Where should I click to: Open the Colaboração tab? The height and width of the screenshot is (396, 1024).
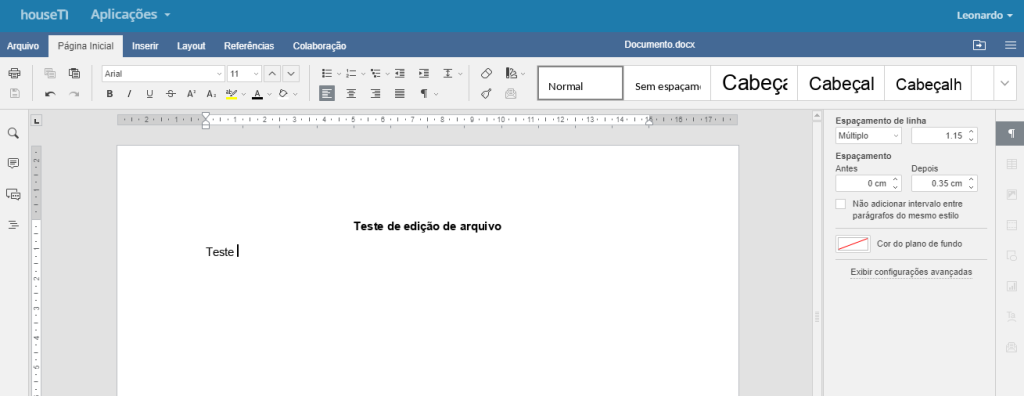point(319,46)
